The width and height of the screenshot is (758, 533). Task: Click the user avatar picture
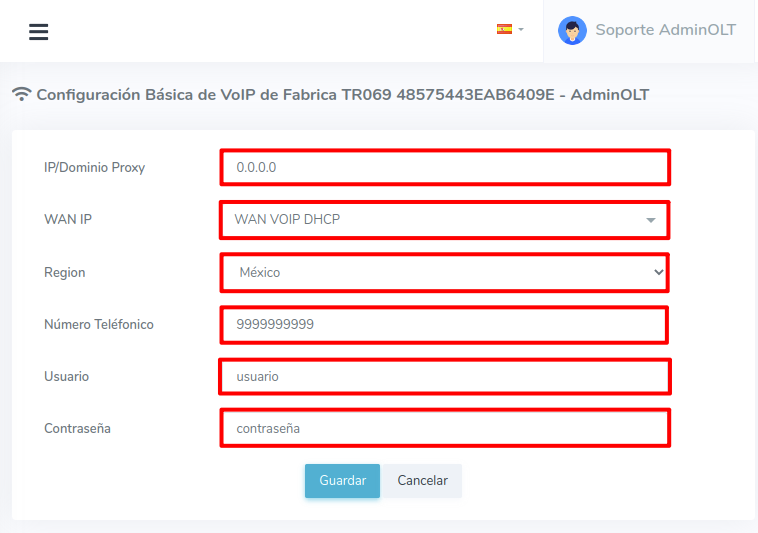[x=572, y=30]
